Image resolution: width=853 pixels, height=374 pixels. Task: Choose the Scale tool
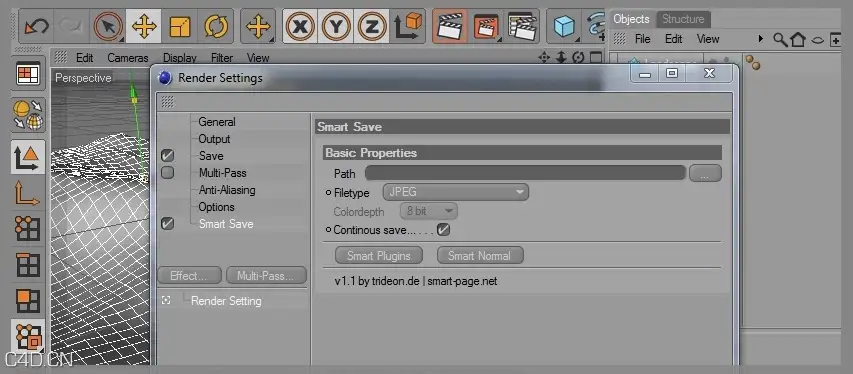(x=180, y=26)
